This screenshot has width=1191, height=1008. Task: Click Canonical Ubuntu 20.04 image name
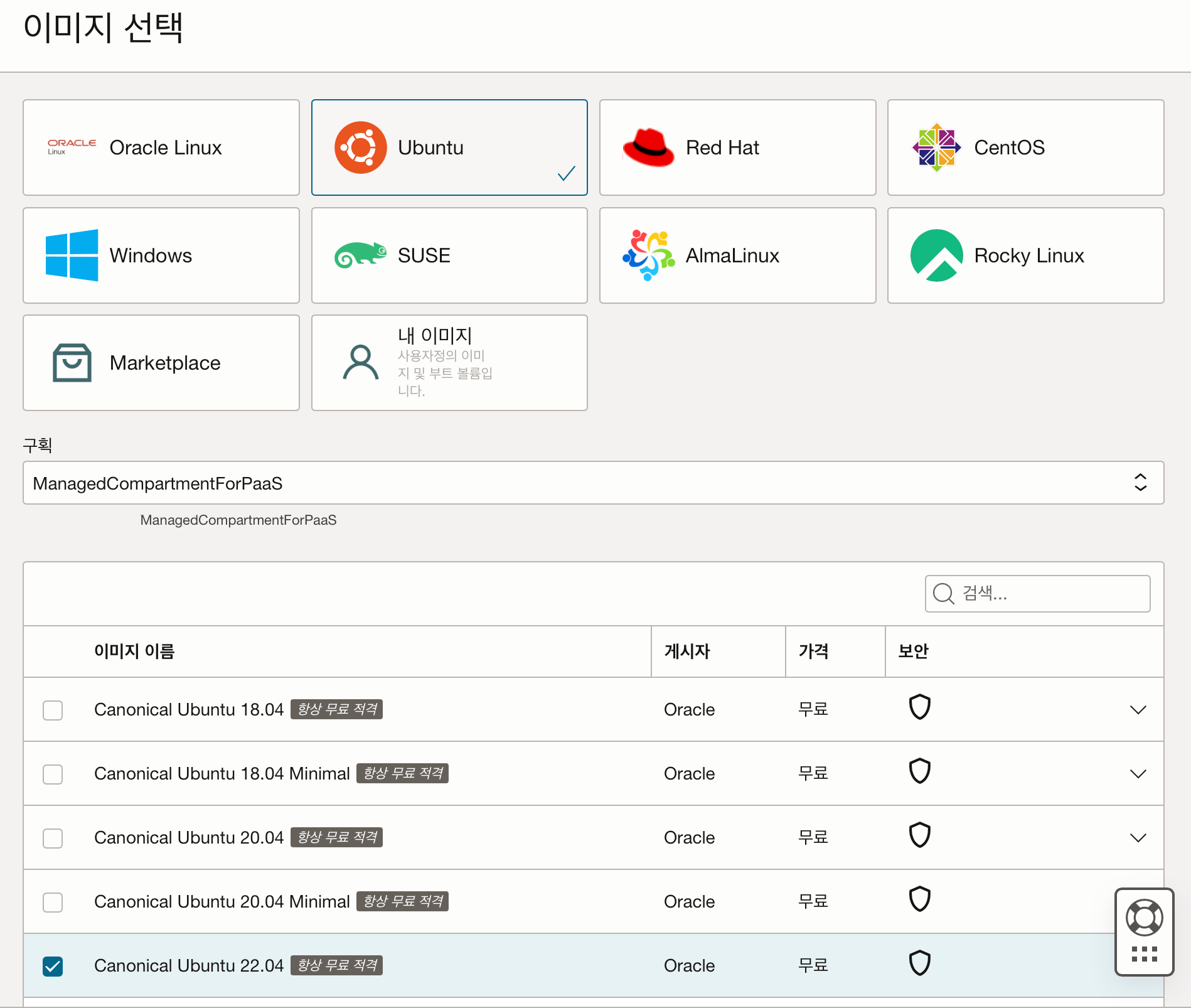pyautogui.click(x=189, y=838)
